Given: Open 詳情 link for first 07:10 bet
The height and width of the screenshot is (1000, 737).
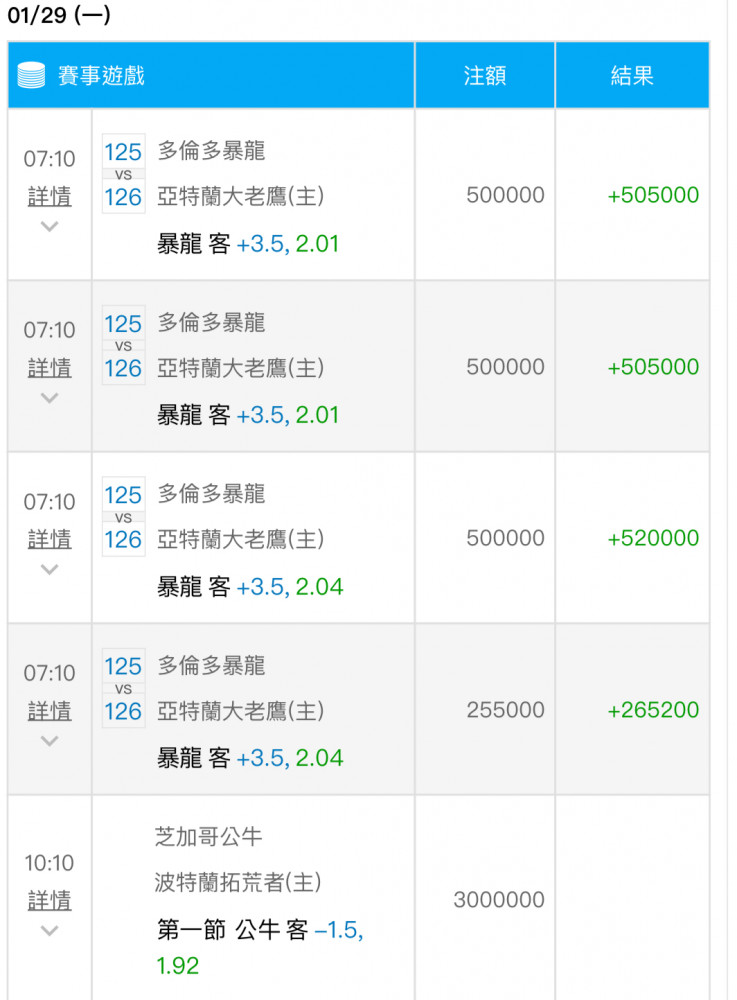Looking at the screenshot, I should [50, 196].
